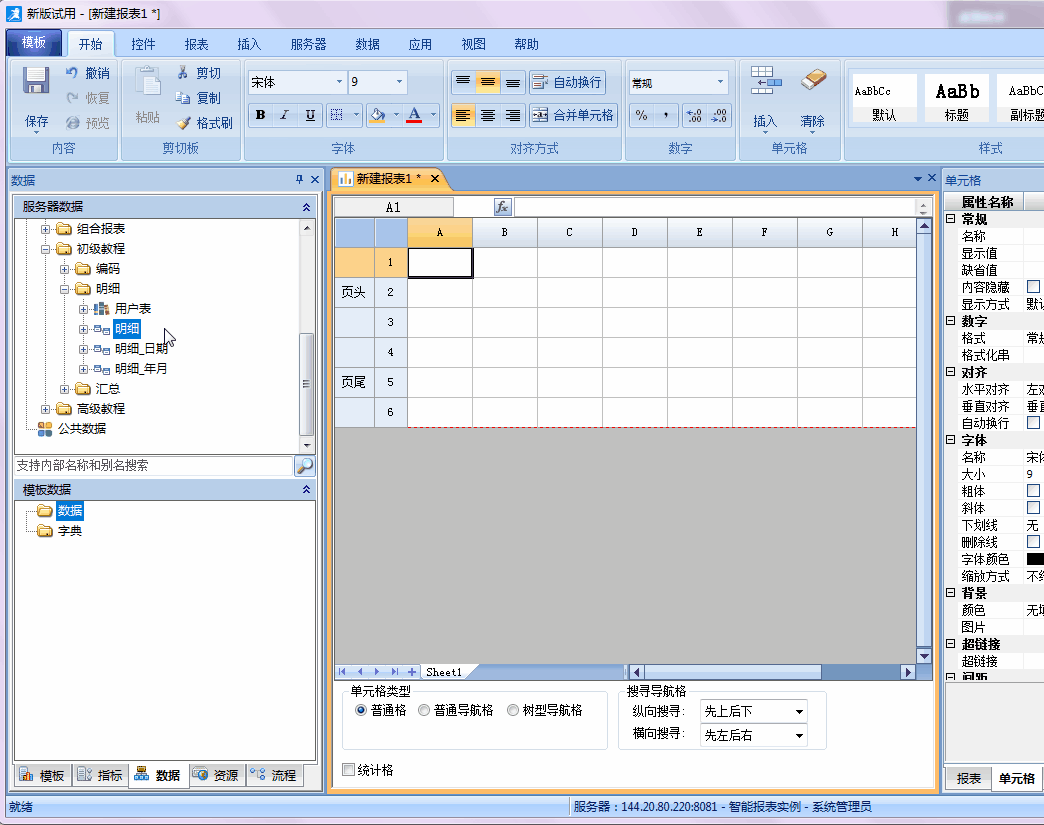
Task: Click the fx formula button
Action: (503, 207)
